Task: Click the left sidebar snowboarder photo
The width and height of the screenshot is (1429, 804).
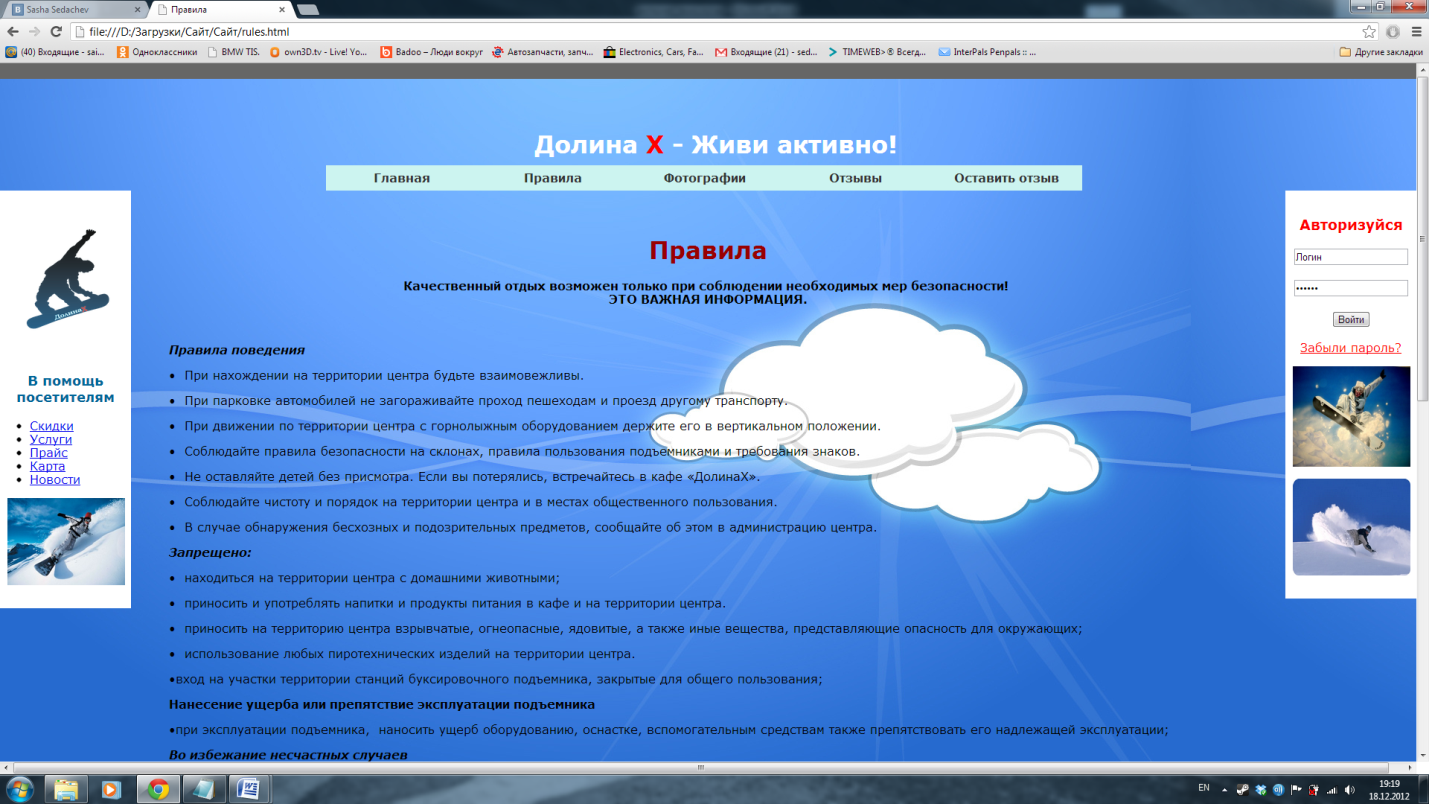Action: pyautogui.click(x=66, y=541)
